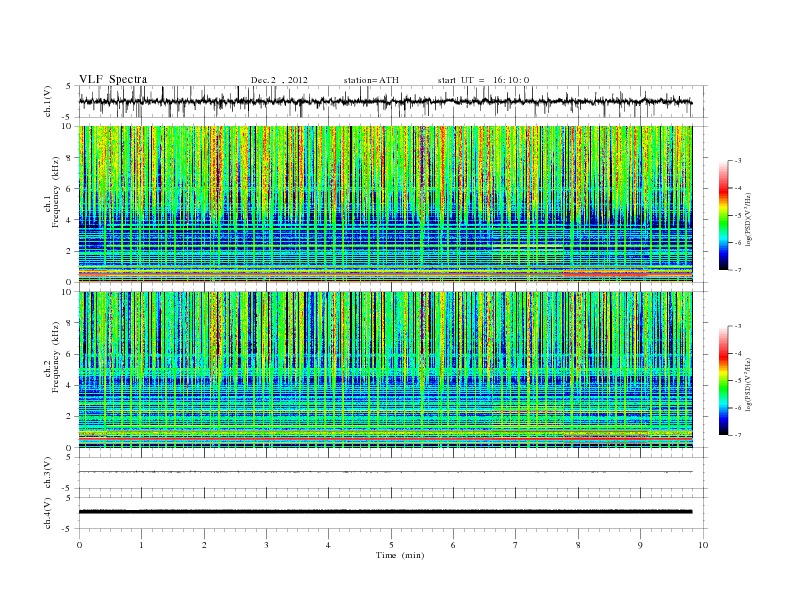Viewport: 792px width, 612px height.
Task: Click the red band near 0.5 kHz in ch.1
Action: (x=385, y=274)
